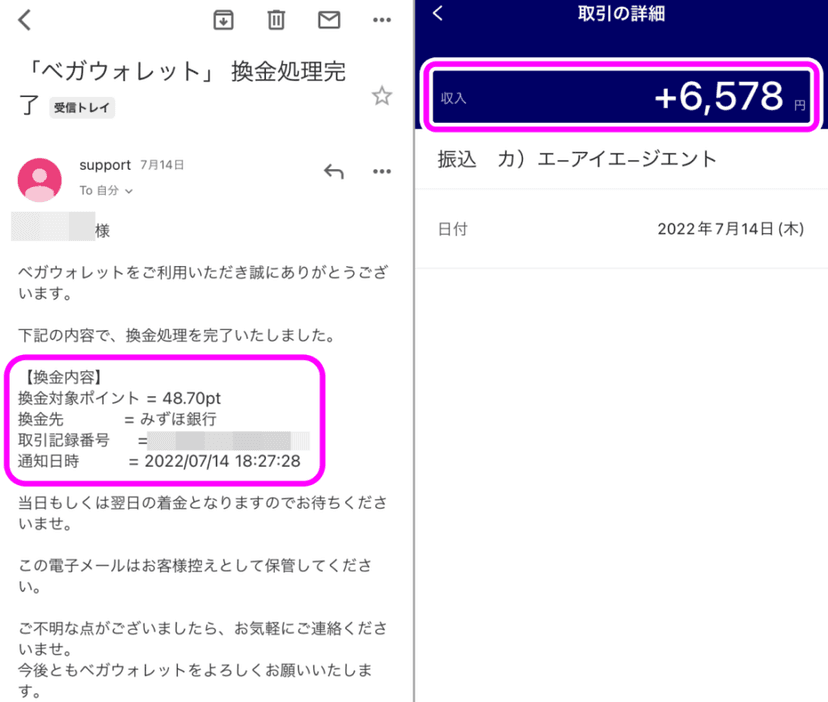The image size is (828, 702).
Task: Tap the ご不明な点がございましたら paragraph
Action: pyautogui.click(x=203, y=639)
